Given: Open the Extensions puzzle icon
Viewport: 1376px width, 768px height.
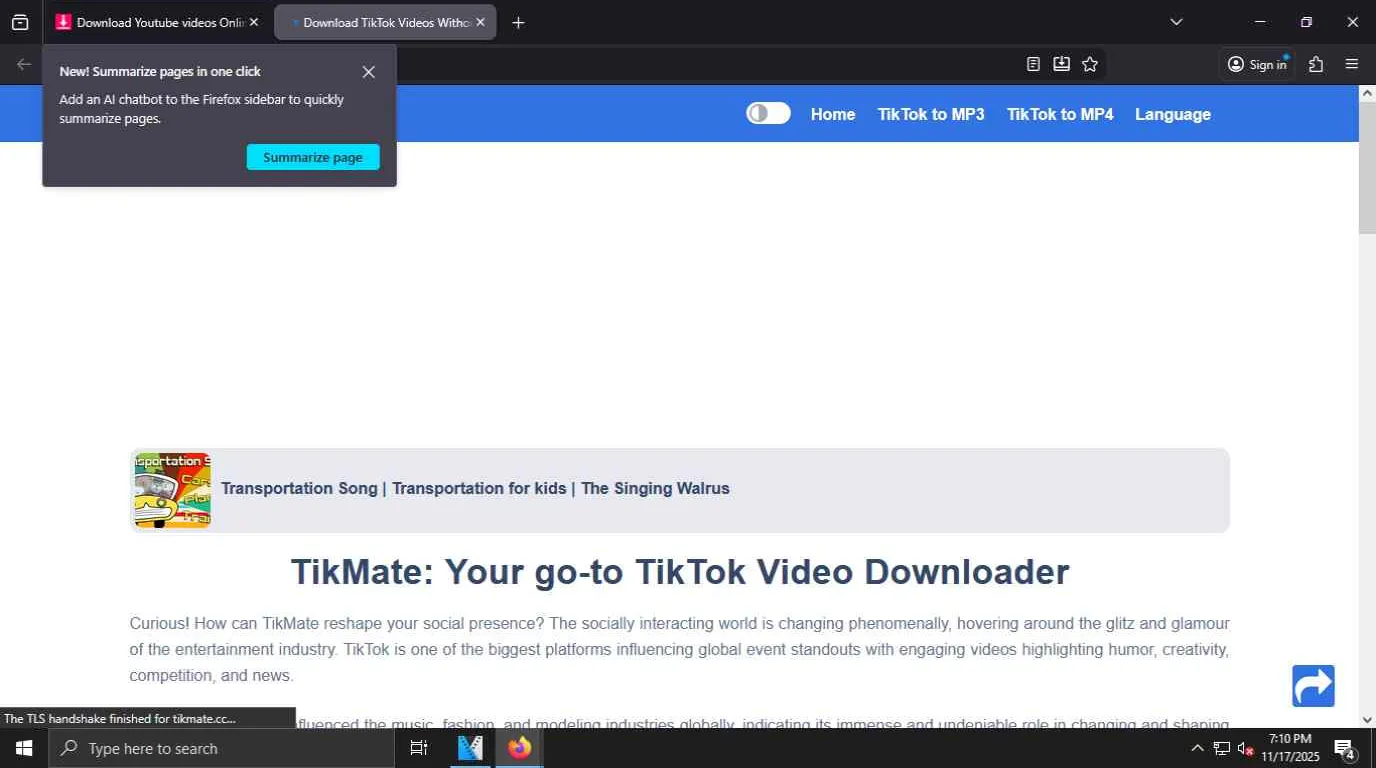Looking at the screenshot, I should pyautogui.click(x=1316, y=64).
